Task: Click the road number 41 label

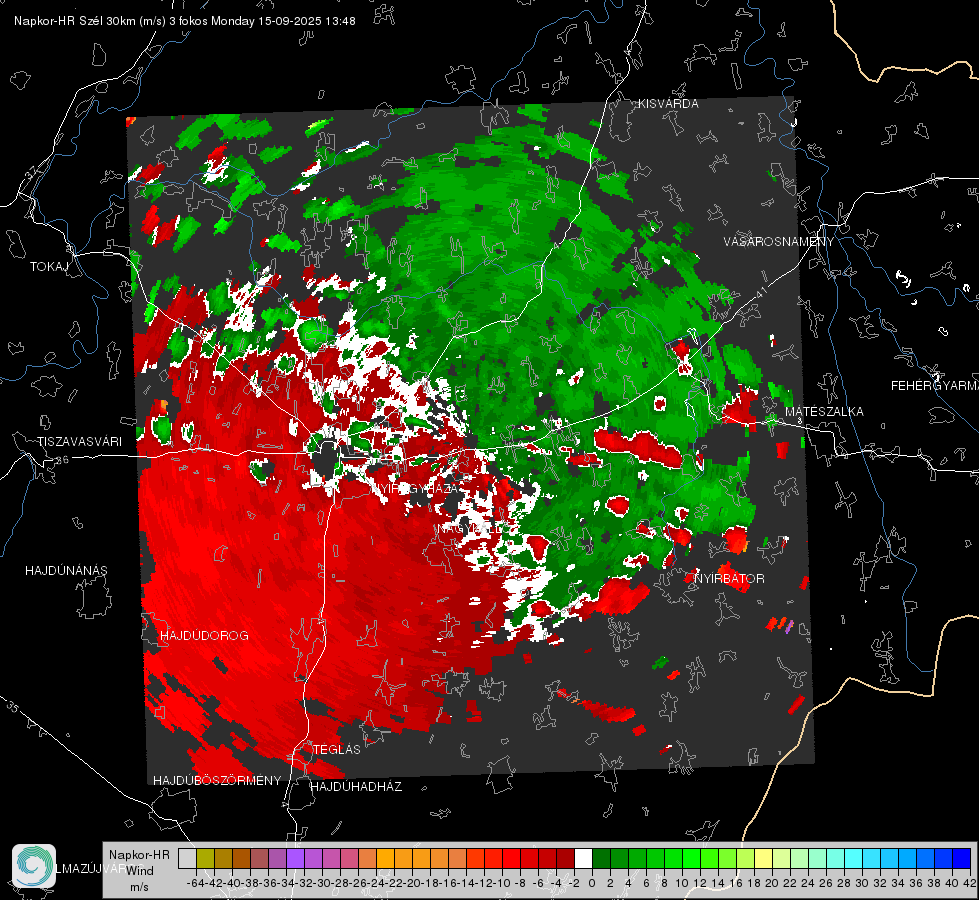Action: click(x=760, y=292)
